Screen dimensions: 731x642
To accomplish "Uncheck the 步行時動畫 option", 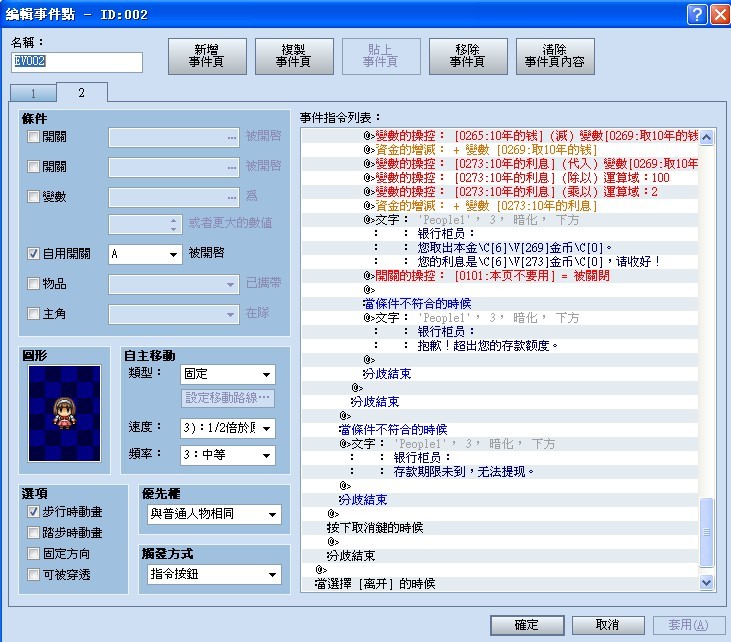I will click(33, 511).
